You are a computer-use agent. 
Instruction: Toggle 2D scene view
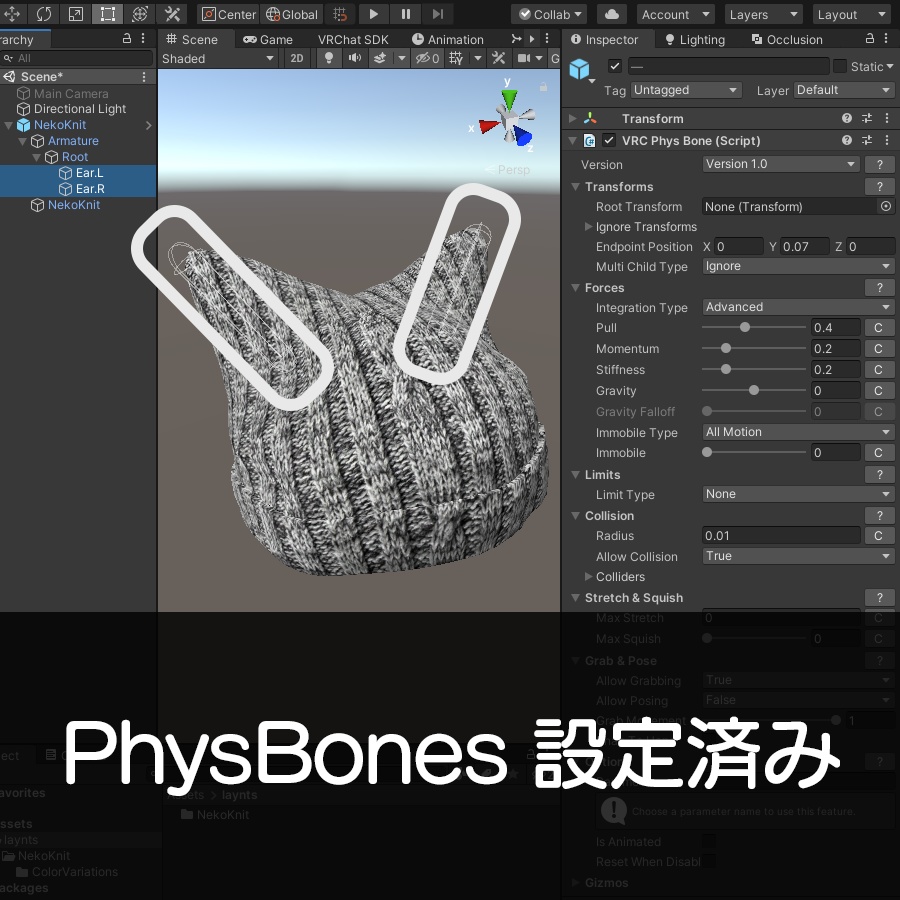click(x=297, y=59)
